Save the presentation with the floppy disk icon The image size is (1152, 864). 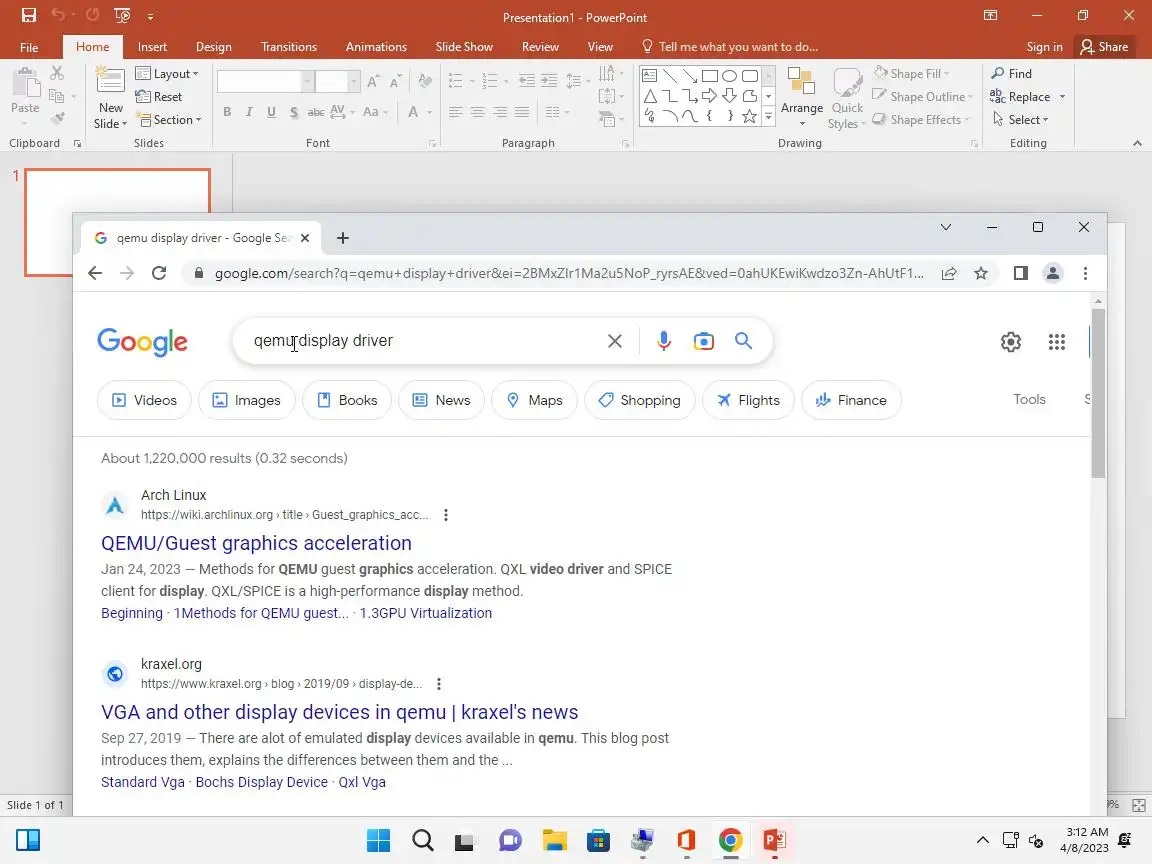29,15
